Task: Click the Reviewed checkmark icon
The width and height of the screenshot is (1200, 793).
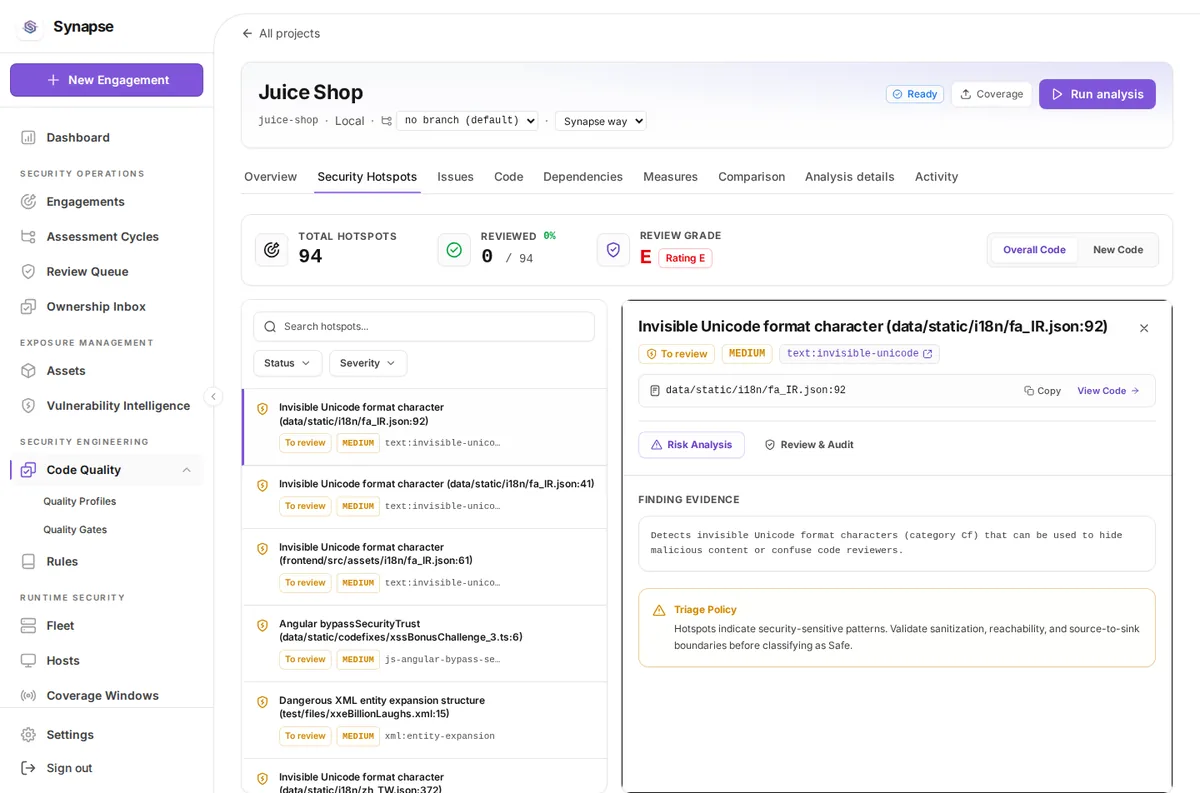Action: pos(454,250)
